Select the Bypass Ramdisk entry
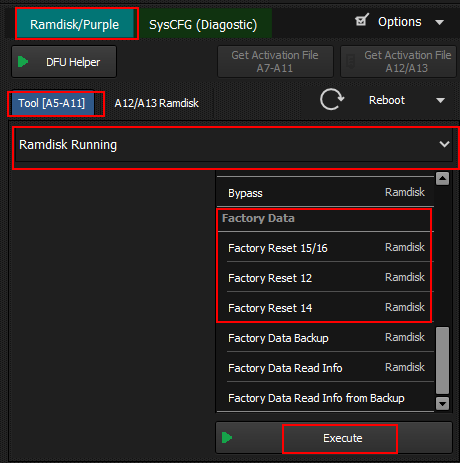Viewport: 460px width, 463px height. [326, 193]
